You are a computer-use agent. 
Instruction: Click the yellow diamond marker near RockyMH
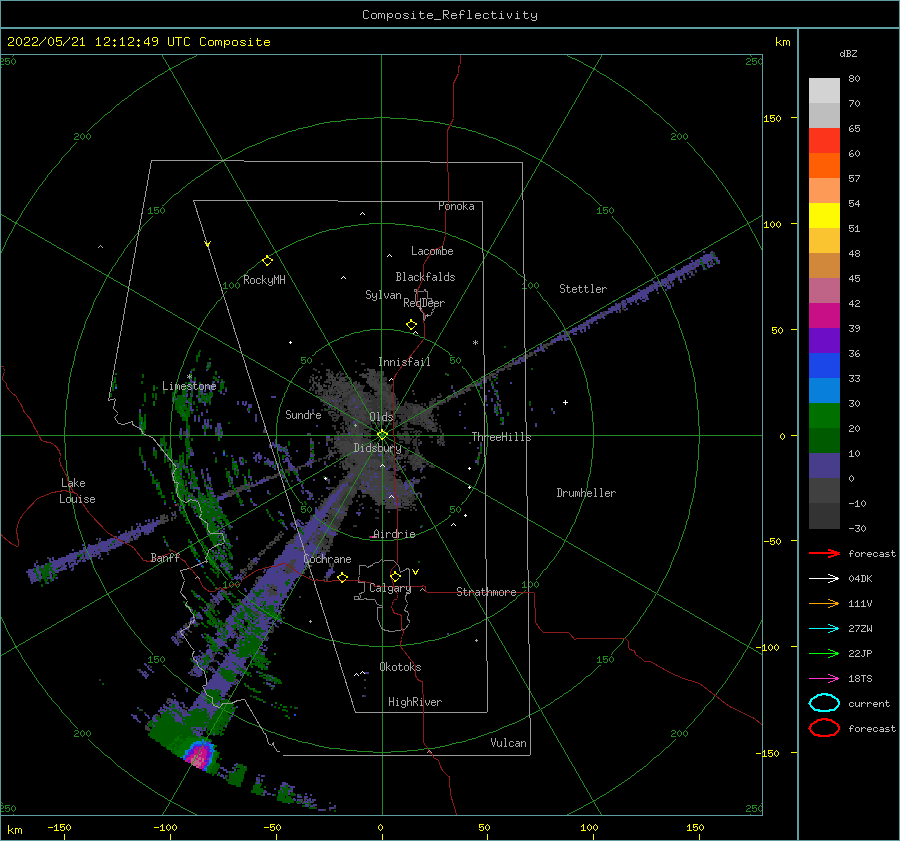point(267,261)
